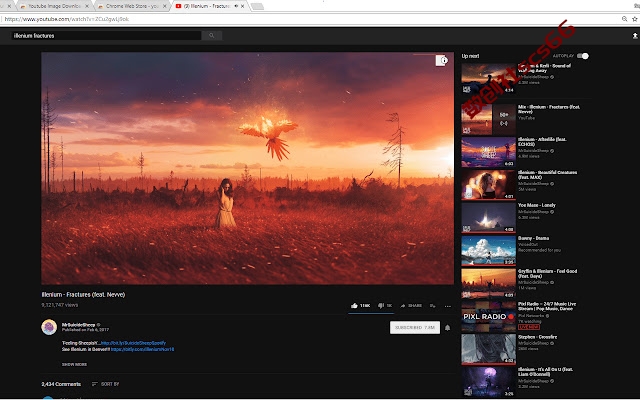
Task: Click the browser address bar URL
Action: pyautogui.click(x=67, y=19)
